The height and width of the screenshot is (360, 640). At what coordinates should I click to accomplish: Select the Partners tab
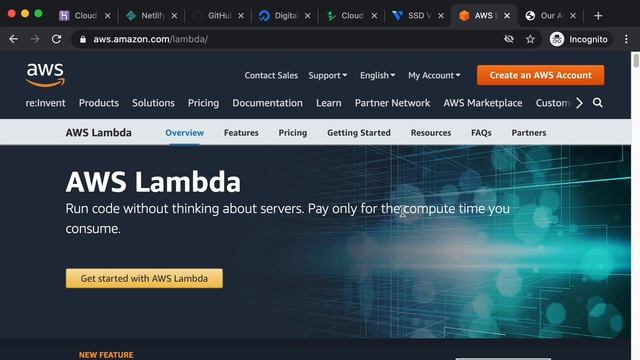click(529, 133)
